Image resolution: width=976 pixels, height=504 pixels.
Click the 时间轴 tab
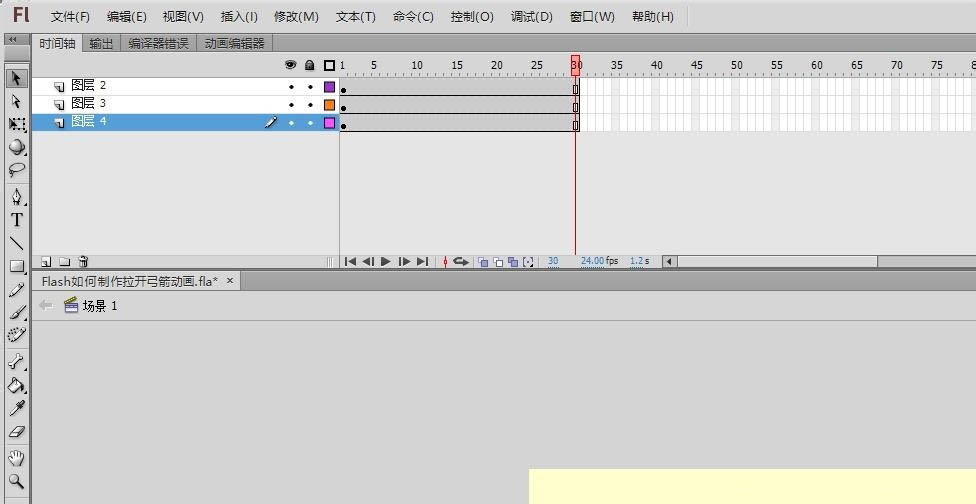pos(57,44)
